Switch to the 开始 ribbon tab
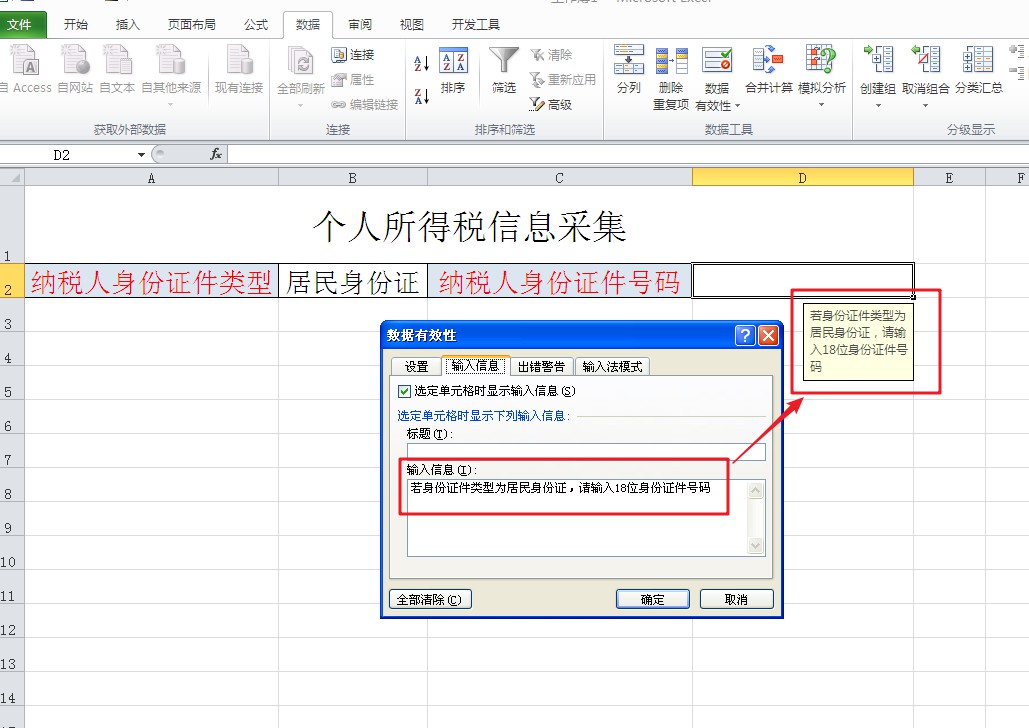The width and height of the screenshot is (1029, 728). pos(75,24)
